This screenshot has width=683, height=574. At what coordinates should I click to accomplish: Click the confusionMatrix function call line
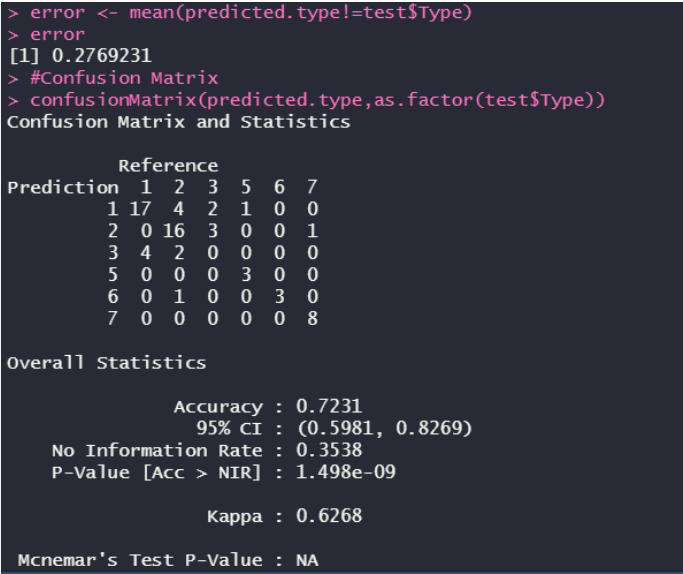[306, 101]
